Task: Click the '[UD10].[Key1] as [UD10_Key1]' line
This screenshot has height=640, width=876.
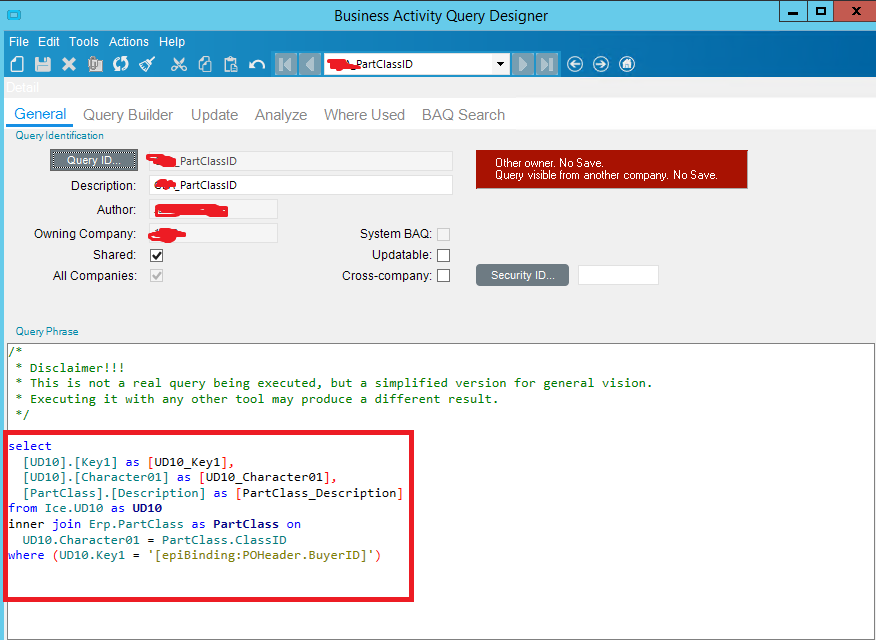Action: [128, 462]
